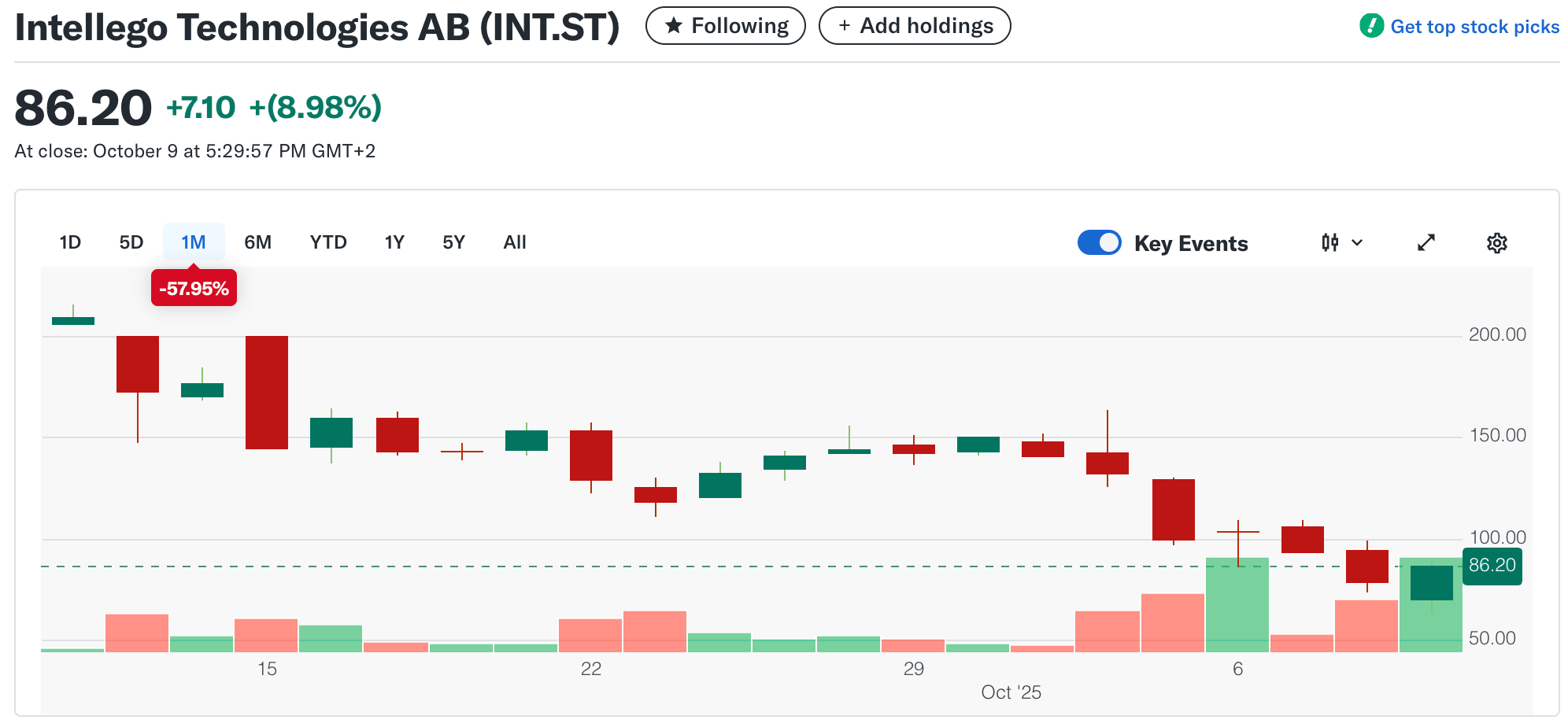Click the Intellego Technologies AB (INT.ST) title
This screenshot has width=1568, height=727.
pyautogui.click(x=317, y=28)
